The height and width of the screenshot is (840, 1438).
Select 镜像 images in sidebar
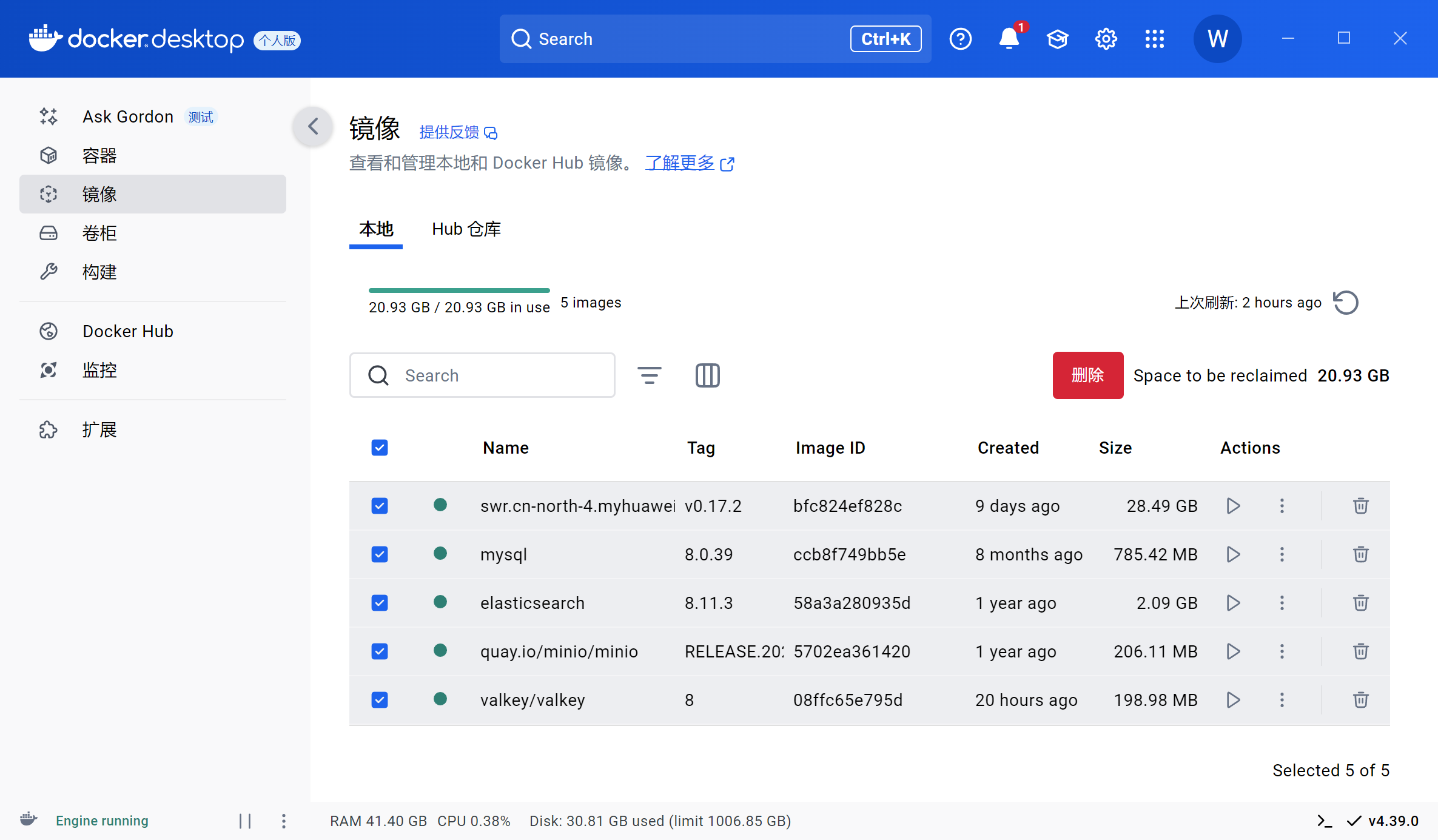(153, 194)
